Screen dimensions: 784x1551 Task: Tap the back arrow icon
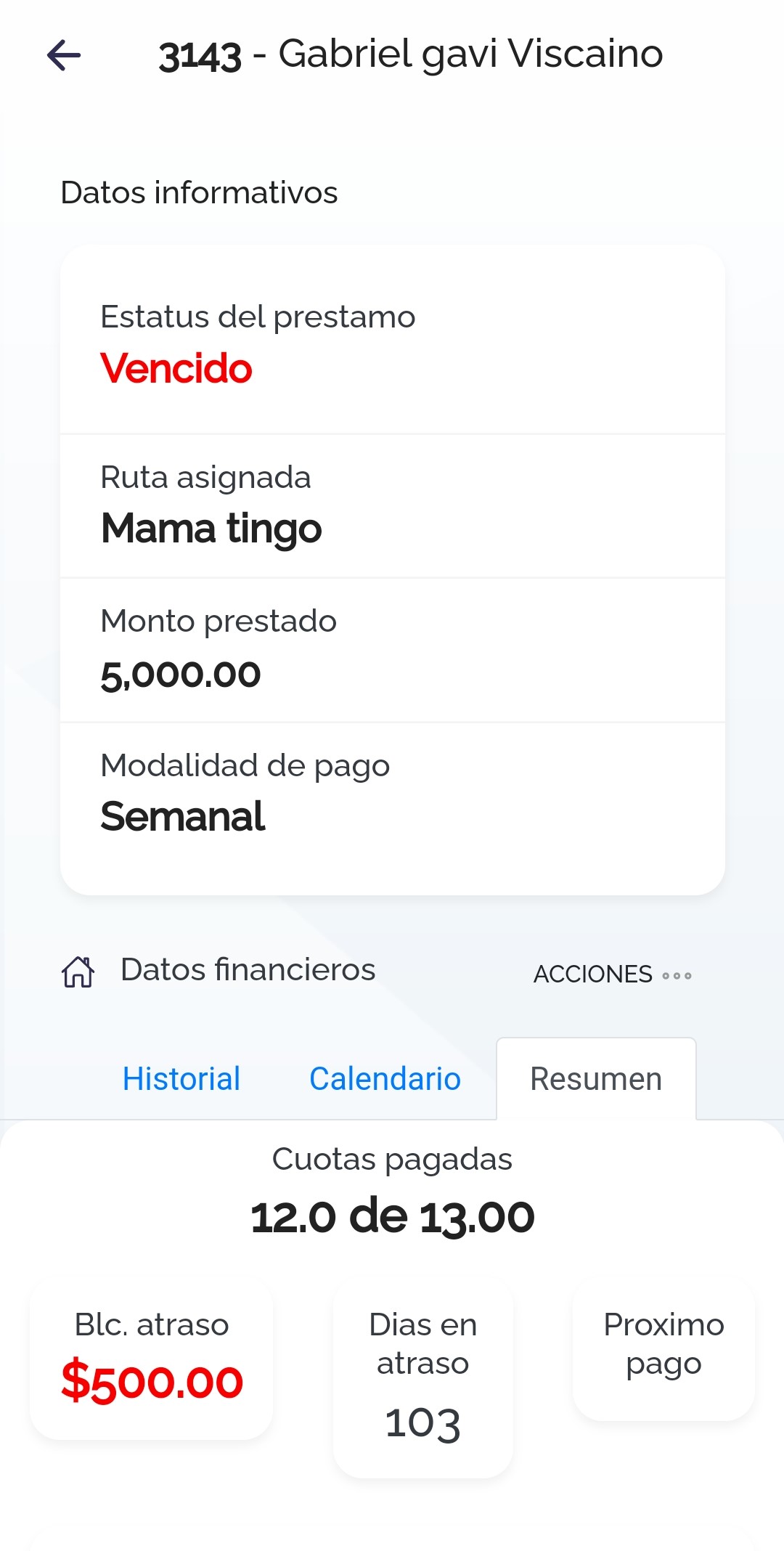point(64,55)
